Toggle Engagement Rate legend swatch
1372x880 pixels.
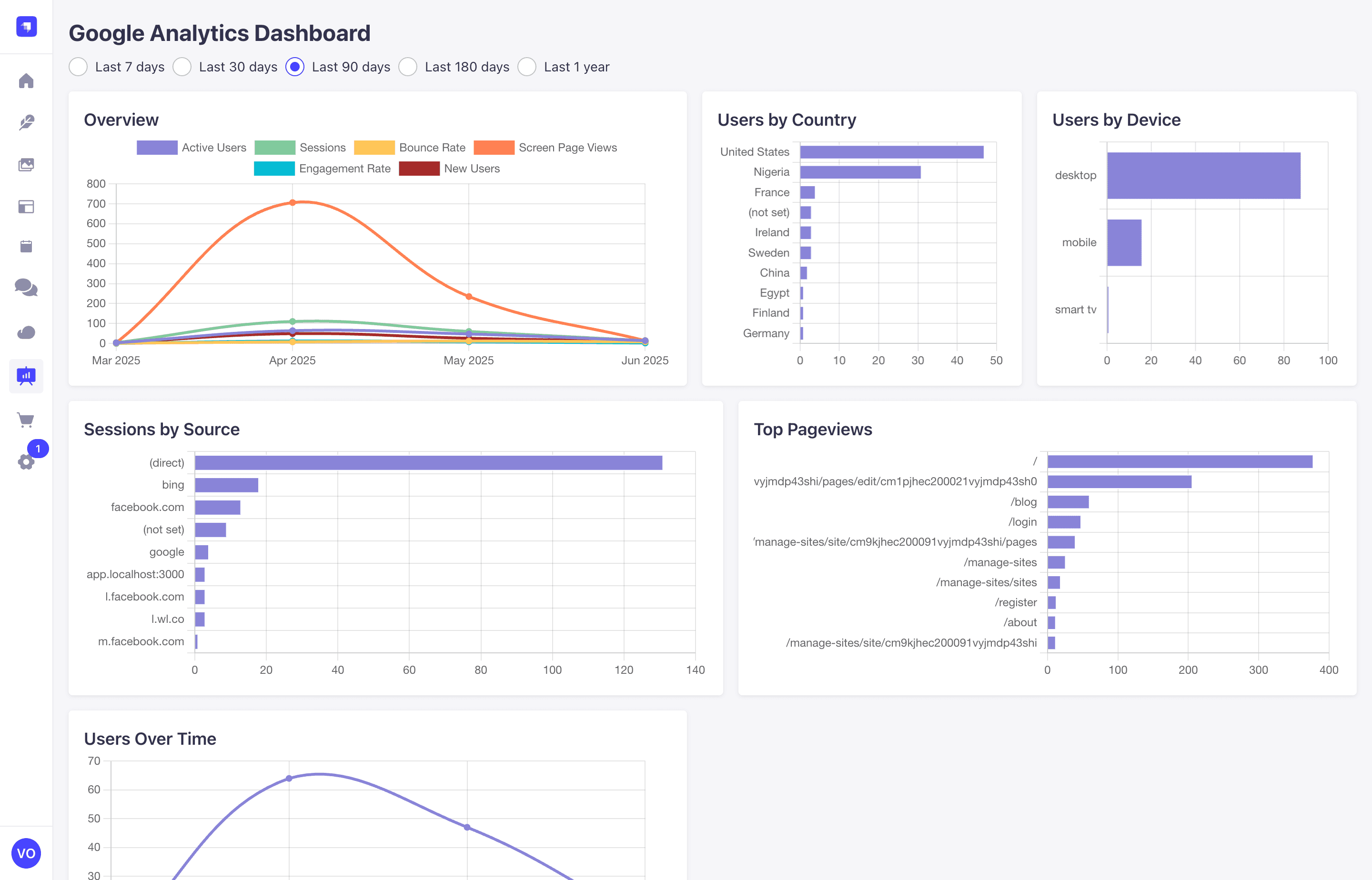274,169
